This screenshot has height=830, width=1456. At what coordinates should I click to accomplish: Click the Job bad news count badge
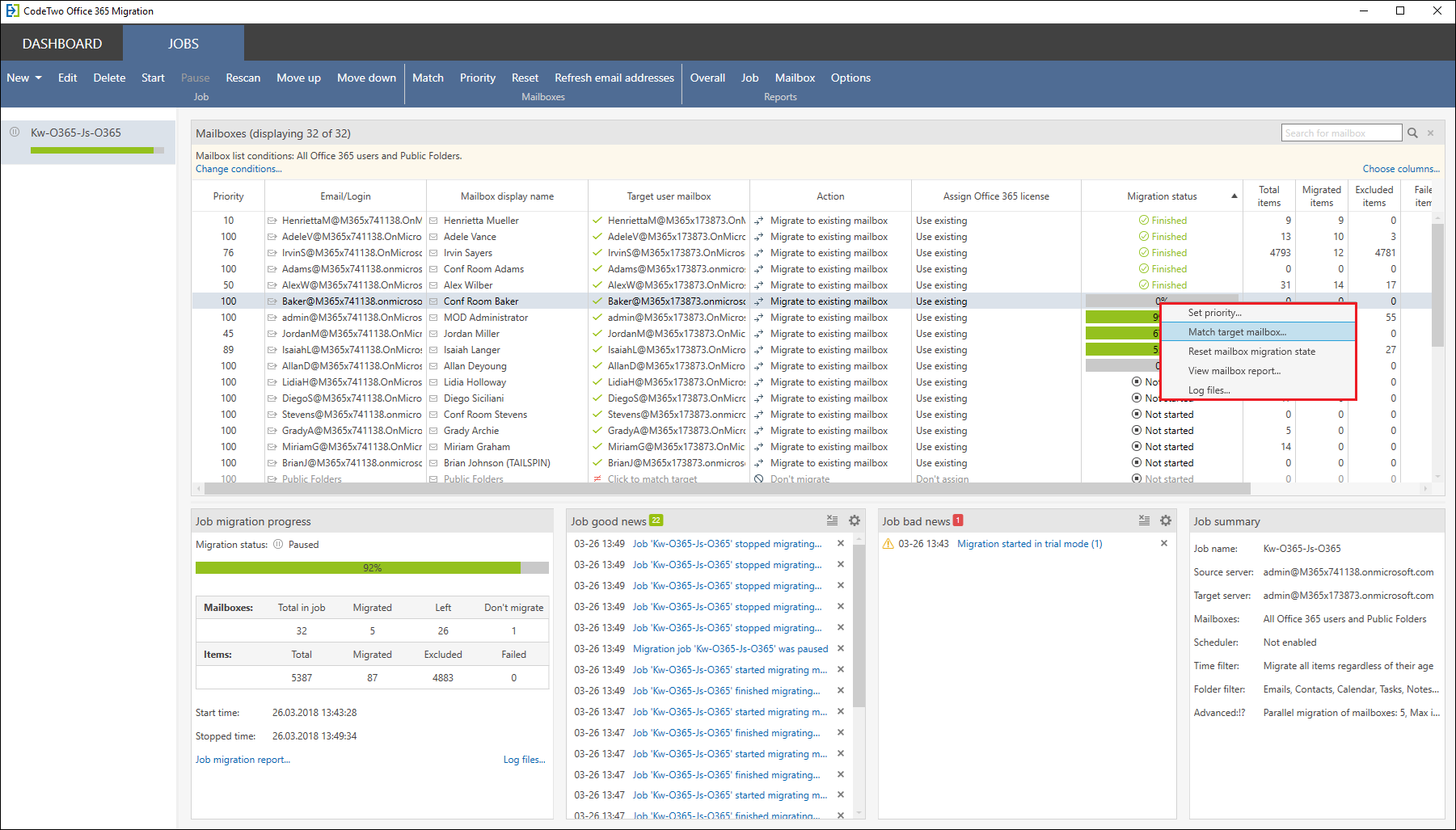click(x=958, y=520)
